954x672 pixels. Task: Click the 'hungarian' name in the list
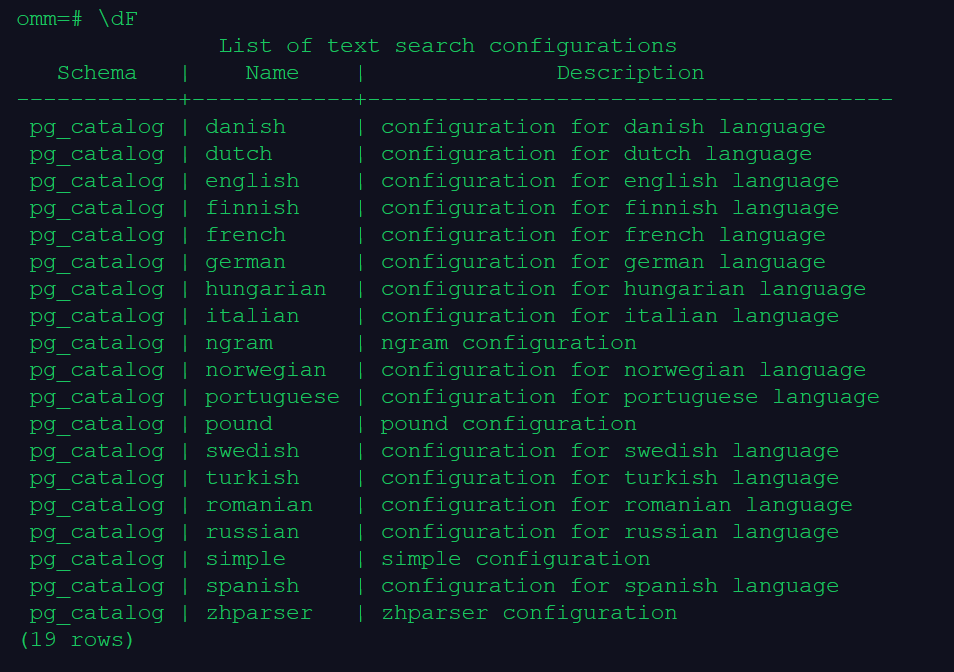pos(266,289)
